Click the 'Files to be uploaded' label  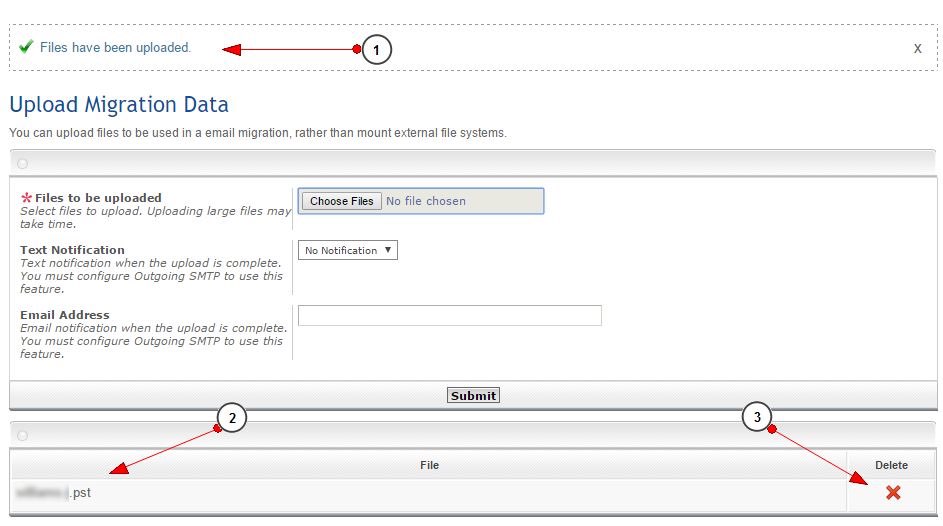click(98, 198)
